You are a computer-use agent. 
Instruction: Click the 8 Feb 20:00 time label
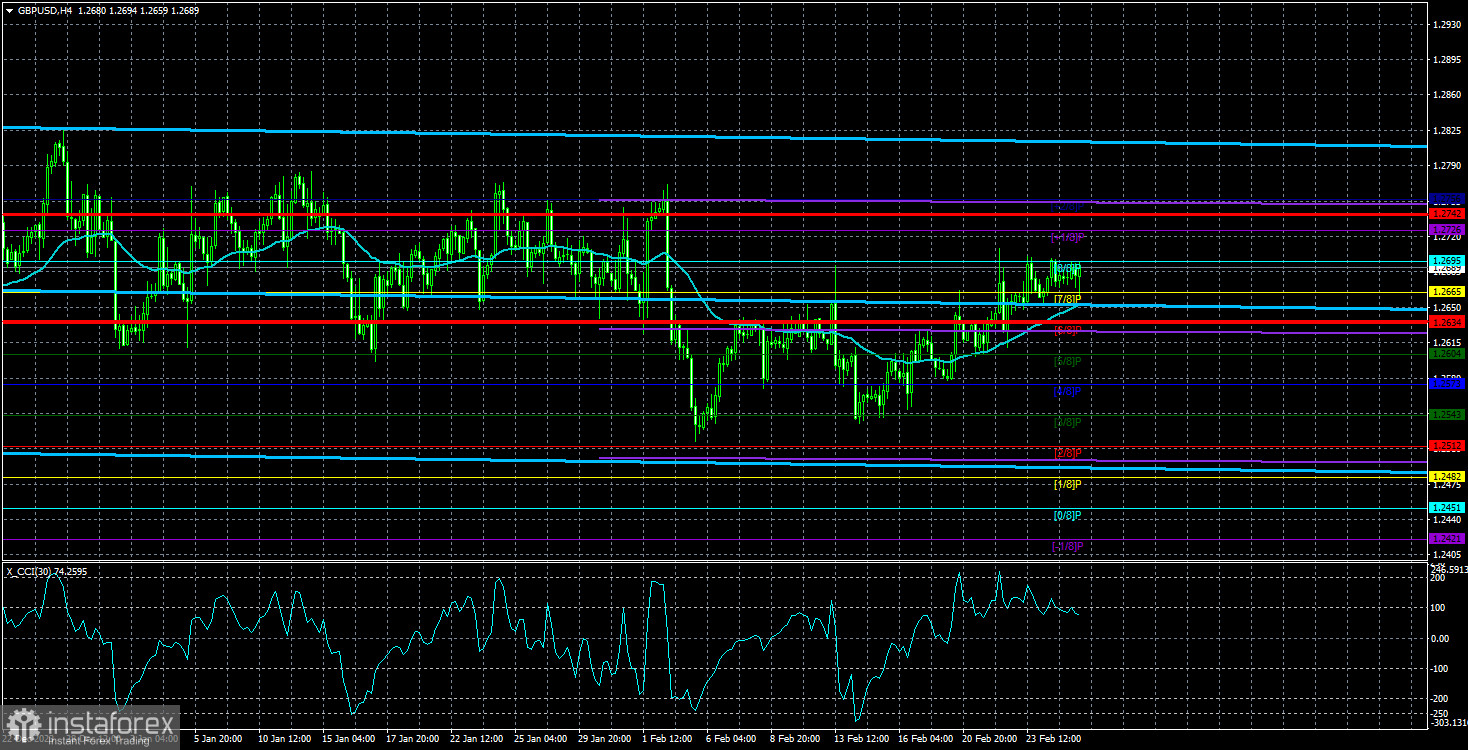tap(795, 739)
